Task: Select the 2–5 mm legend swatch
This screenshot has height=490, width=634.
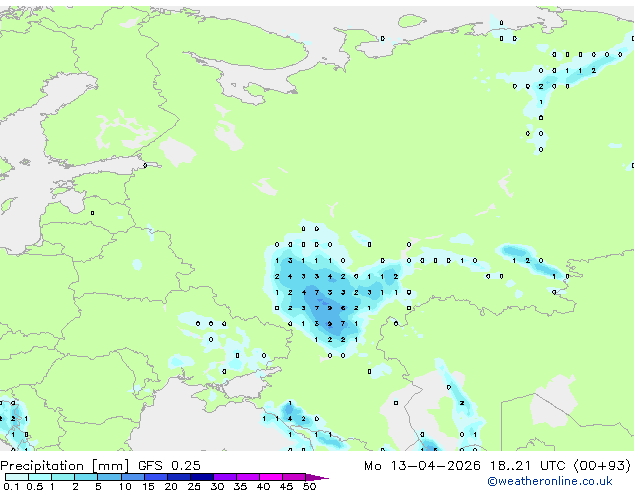Action: (86, 477)
